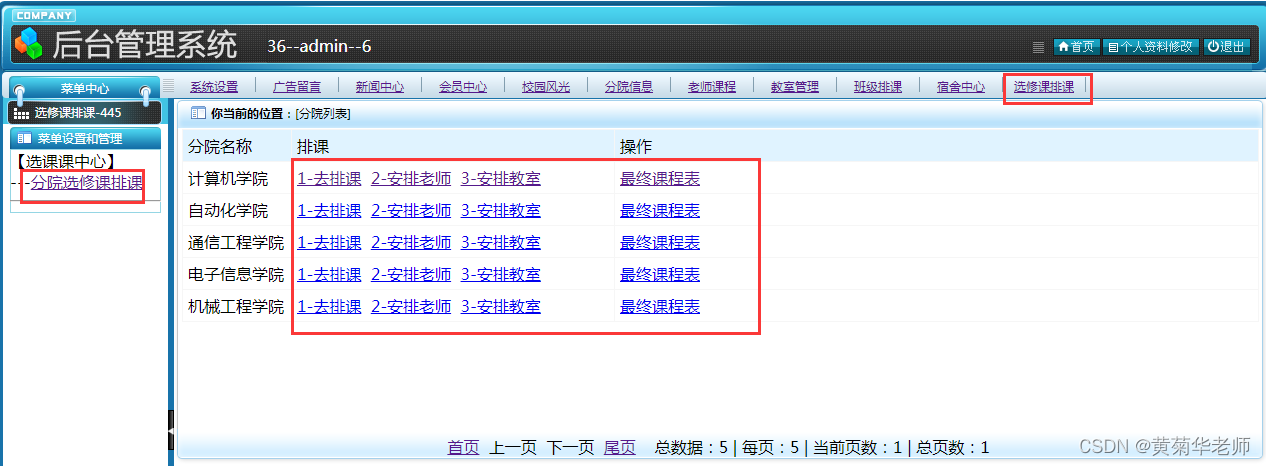1266x466 pixels.
Task: Open the 班级排课 menu
Action: click(878, 87)
